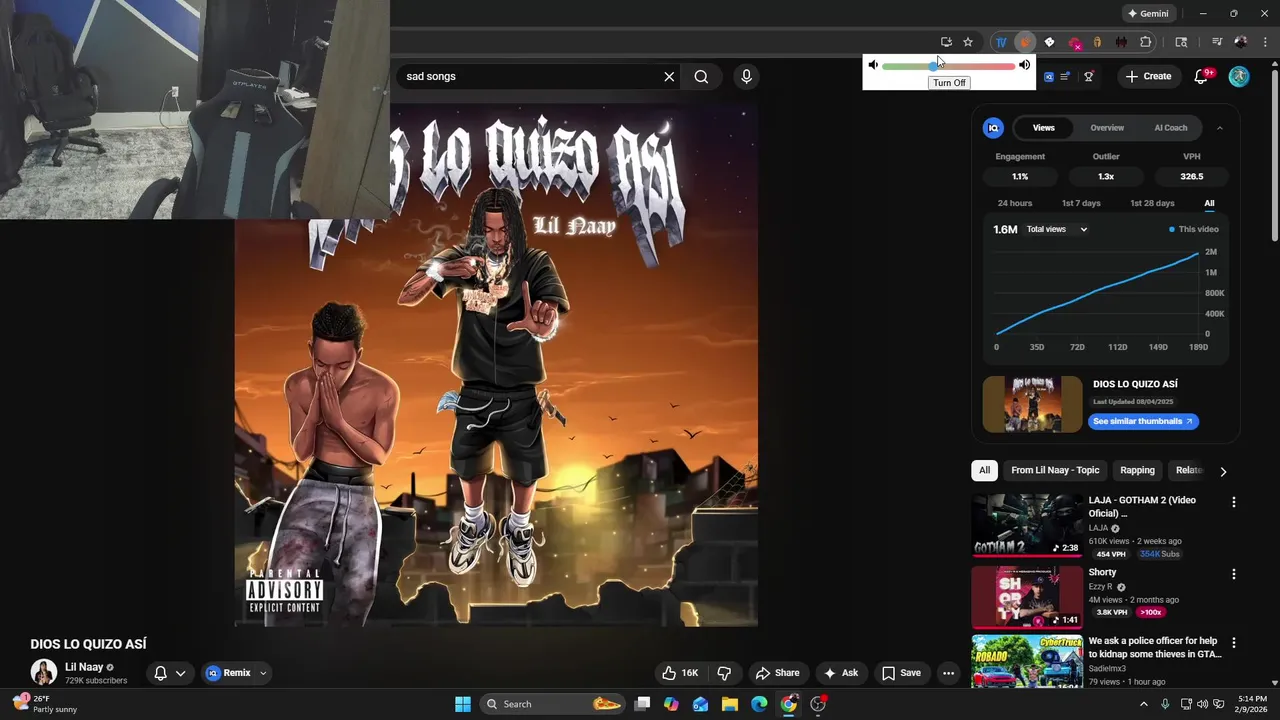Switch to the Overview tab
The width and height of the screenshot is (1280, 720).
click(x=1107, y=128)
